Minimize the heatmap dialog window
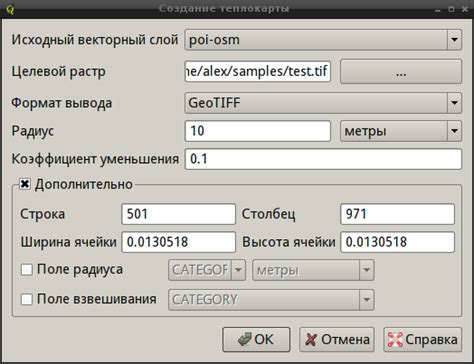474x364 pixels. tap(438, 11)
